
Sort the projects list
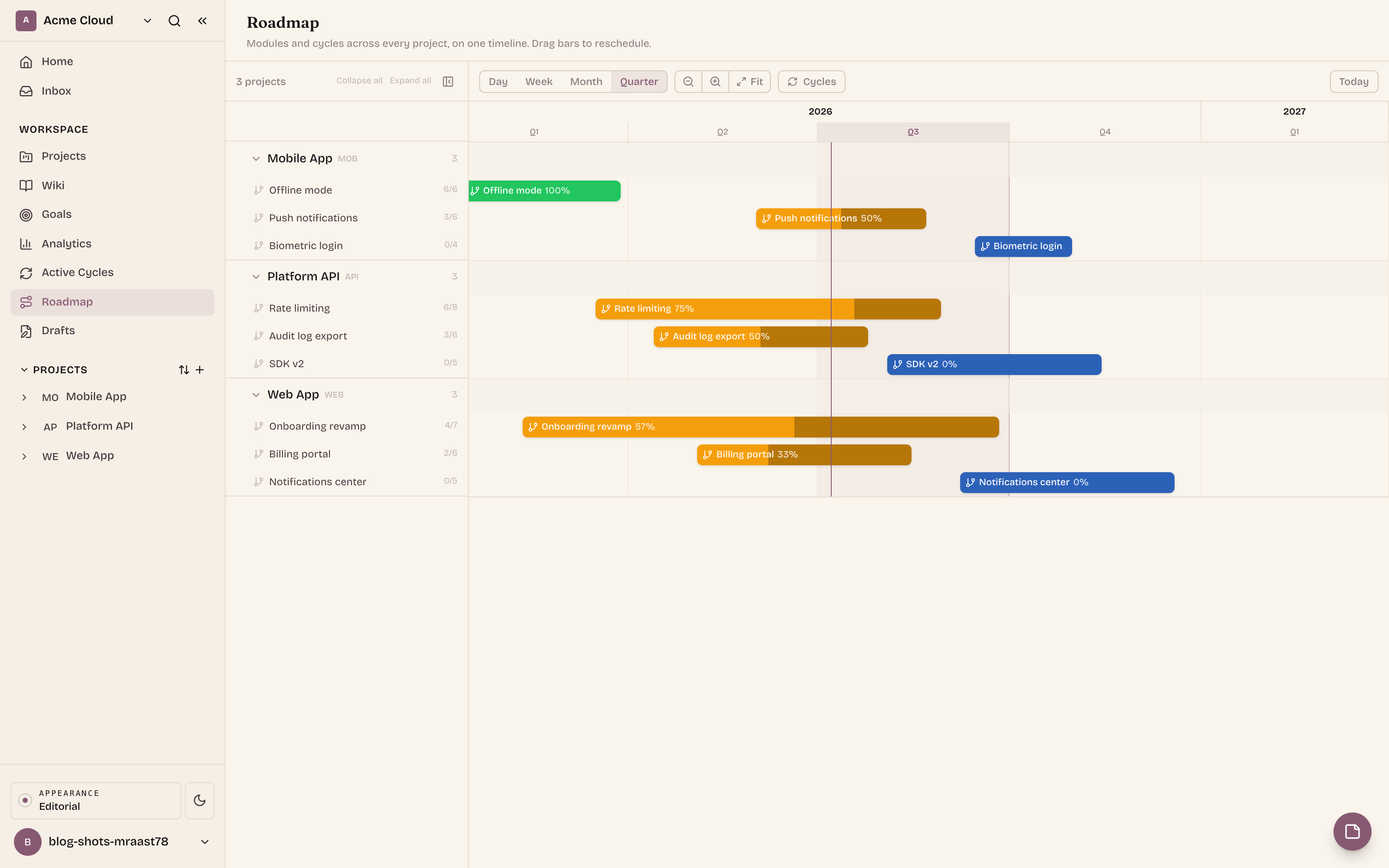click(x=184, y=370)
